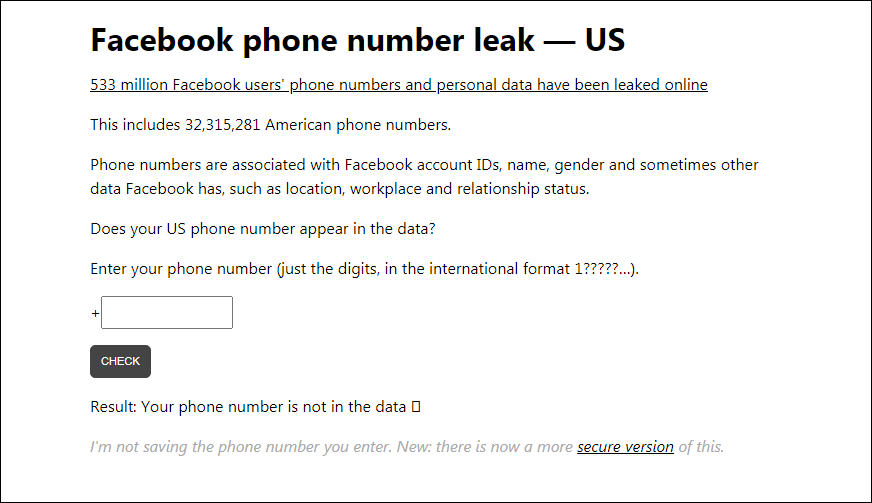Click the missing emoji glyph after the result

(416, 407)
